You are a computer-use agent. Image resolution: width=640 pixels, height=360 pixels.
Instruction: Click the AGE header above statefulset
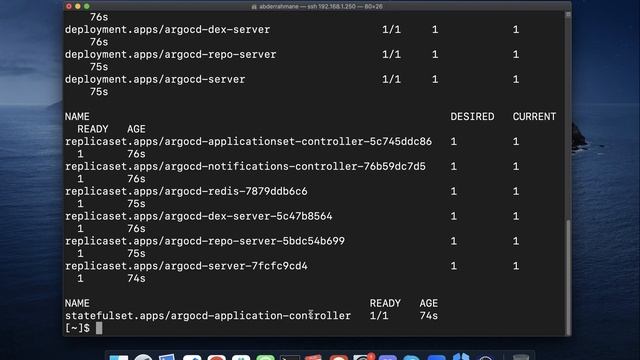(429, 303)
